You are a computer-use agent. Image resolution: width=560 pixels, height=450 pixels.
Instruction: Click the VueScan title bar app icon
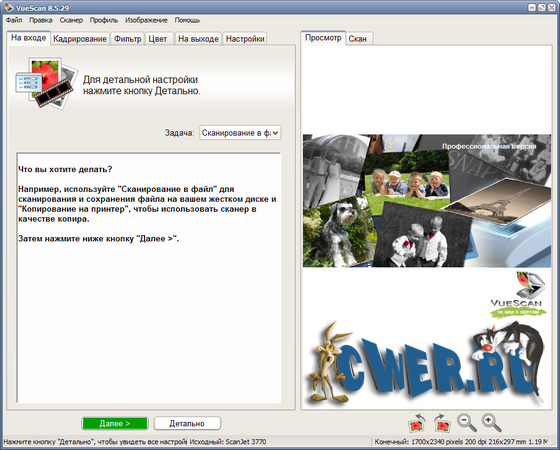pos(8,8)
